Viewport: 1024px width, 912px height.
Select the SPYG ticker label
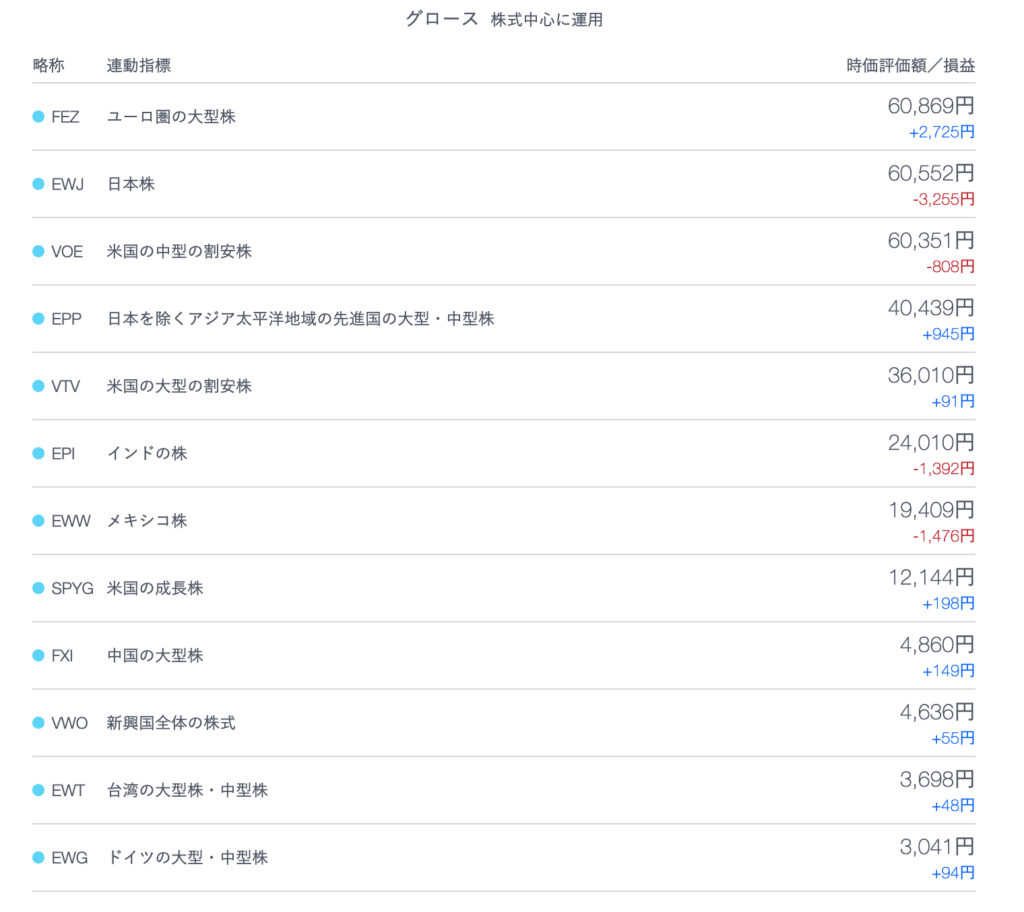tap(72, 588)
